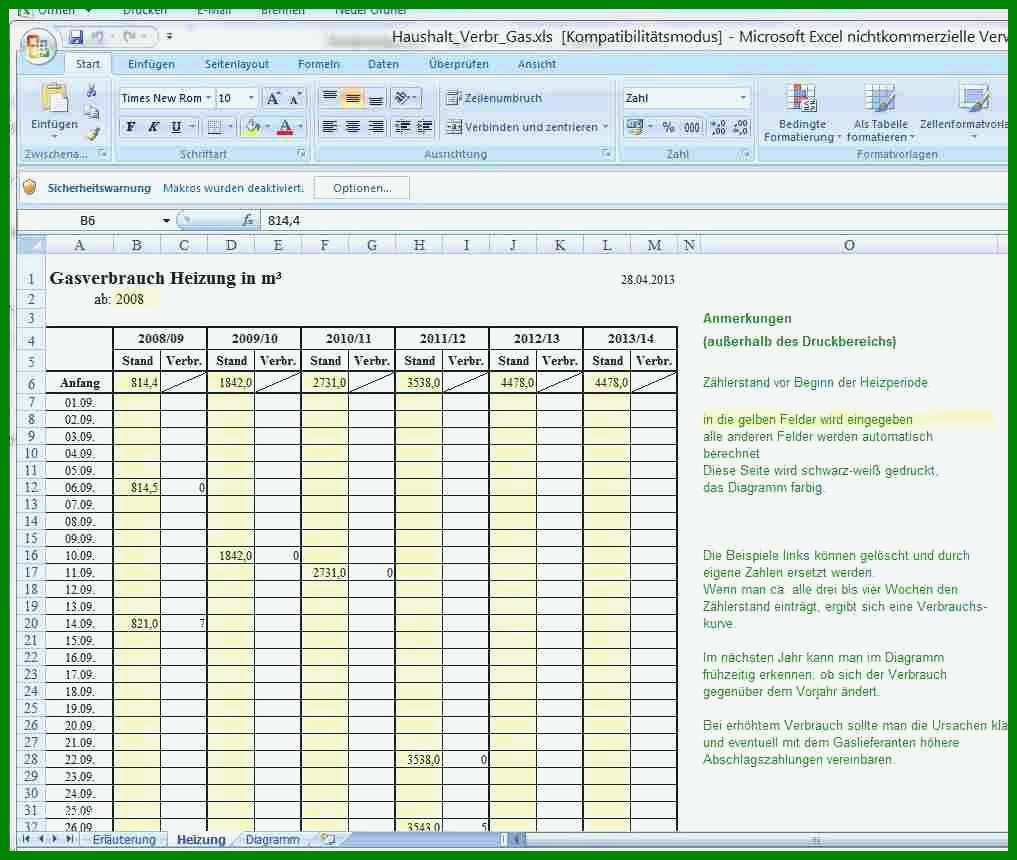This screenshot has height=860, width=1017.
Task: Add a decimal place
Action: [718, 127]
